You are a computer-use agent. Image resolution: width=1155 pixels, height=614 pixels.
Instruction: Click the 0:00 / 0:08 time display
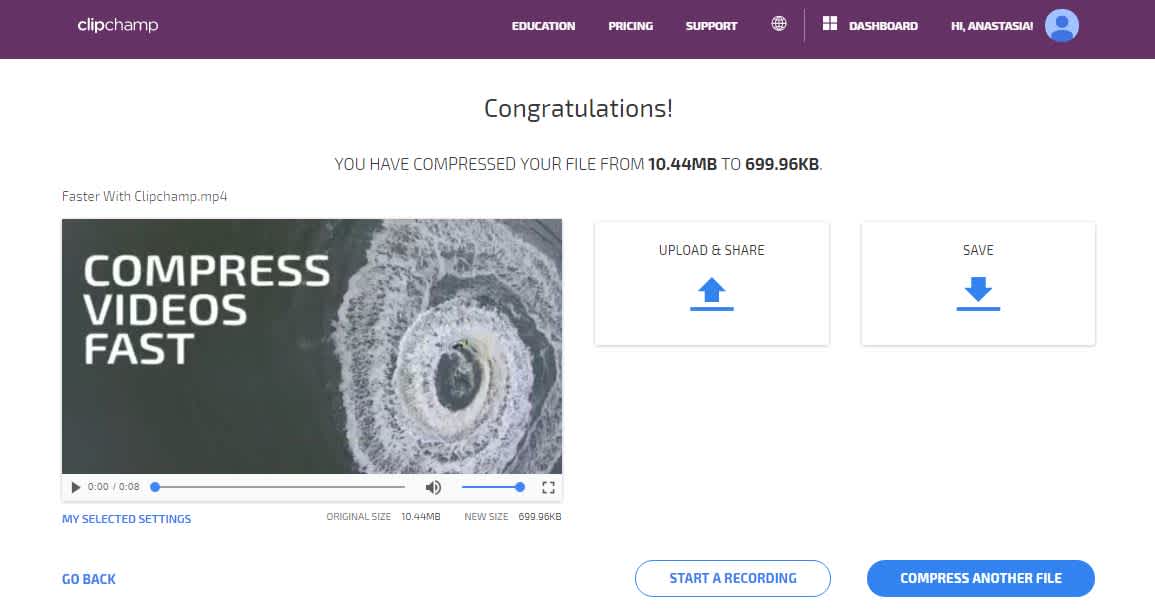113,487
